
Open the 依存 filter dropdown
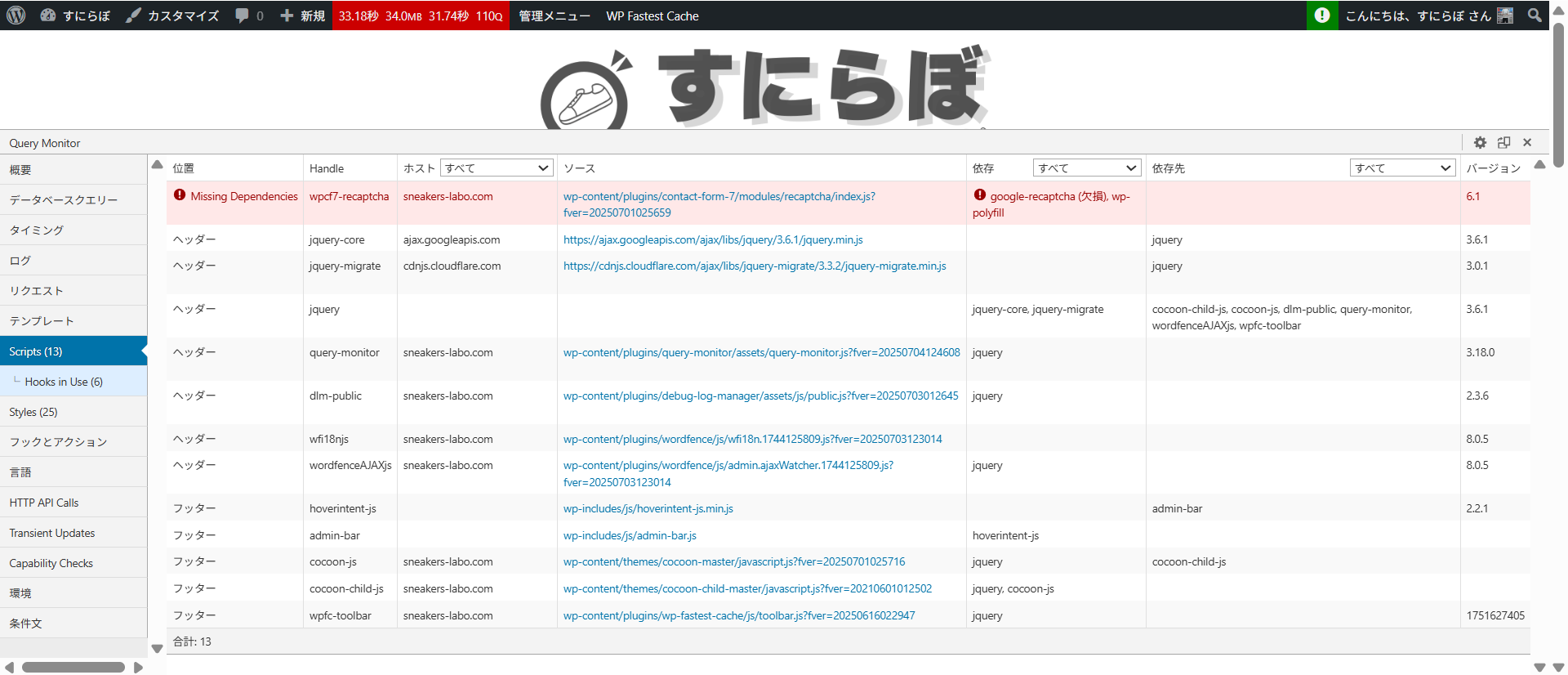tap(1087, 168)
